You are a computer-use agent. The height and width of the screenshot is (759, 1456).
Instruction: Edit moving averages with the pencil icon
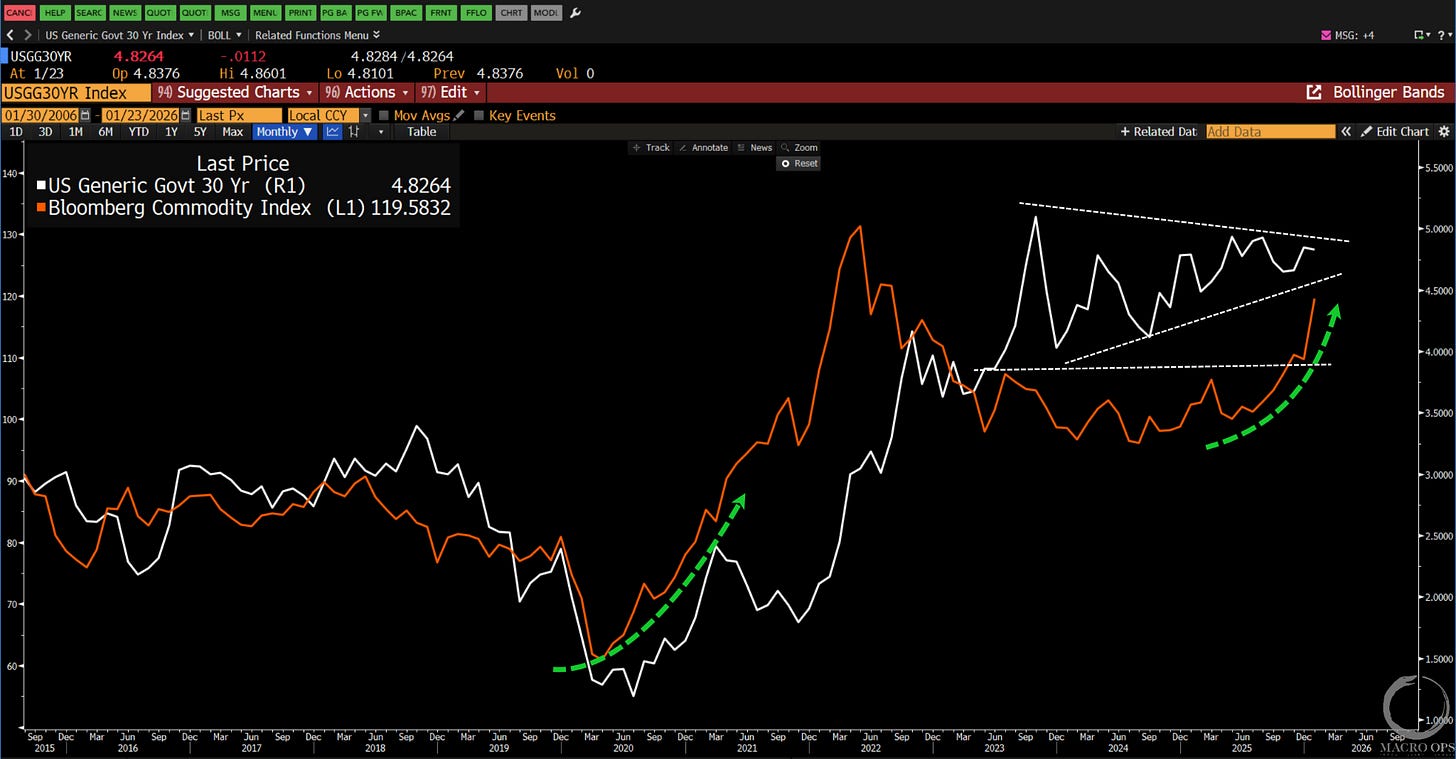pos(458,115)
